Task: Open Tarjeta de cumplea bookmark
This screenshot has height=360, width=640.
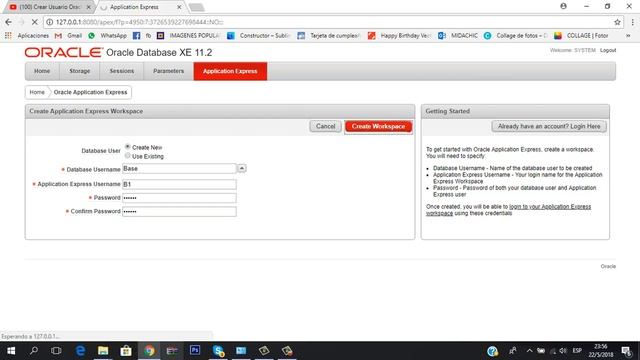Action: pos(329,36)
